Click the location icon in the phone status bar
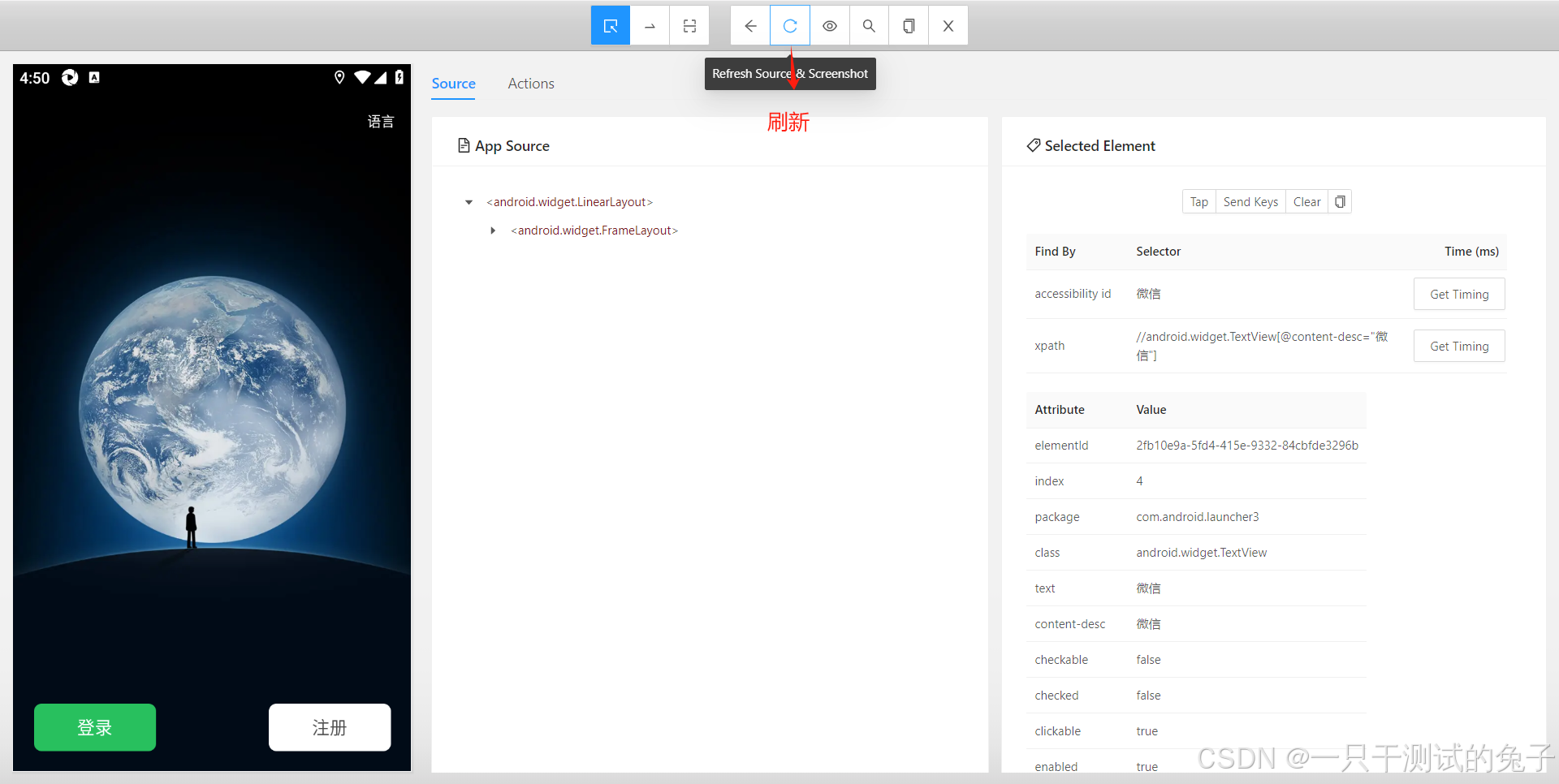 [x=339, y=77]
